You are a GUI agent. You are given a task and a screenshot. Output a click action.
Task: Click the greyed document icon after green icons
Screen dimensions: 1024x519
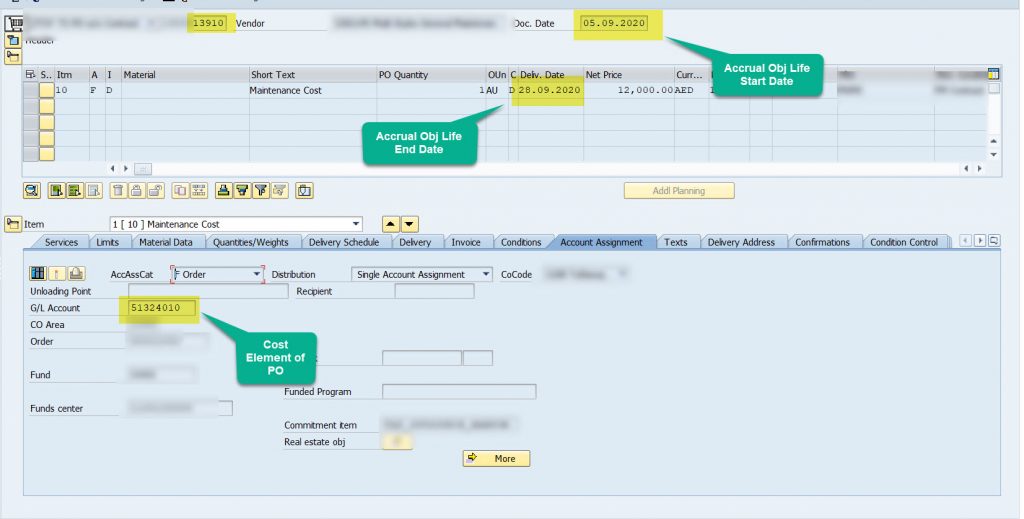point(94,191)
